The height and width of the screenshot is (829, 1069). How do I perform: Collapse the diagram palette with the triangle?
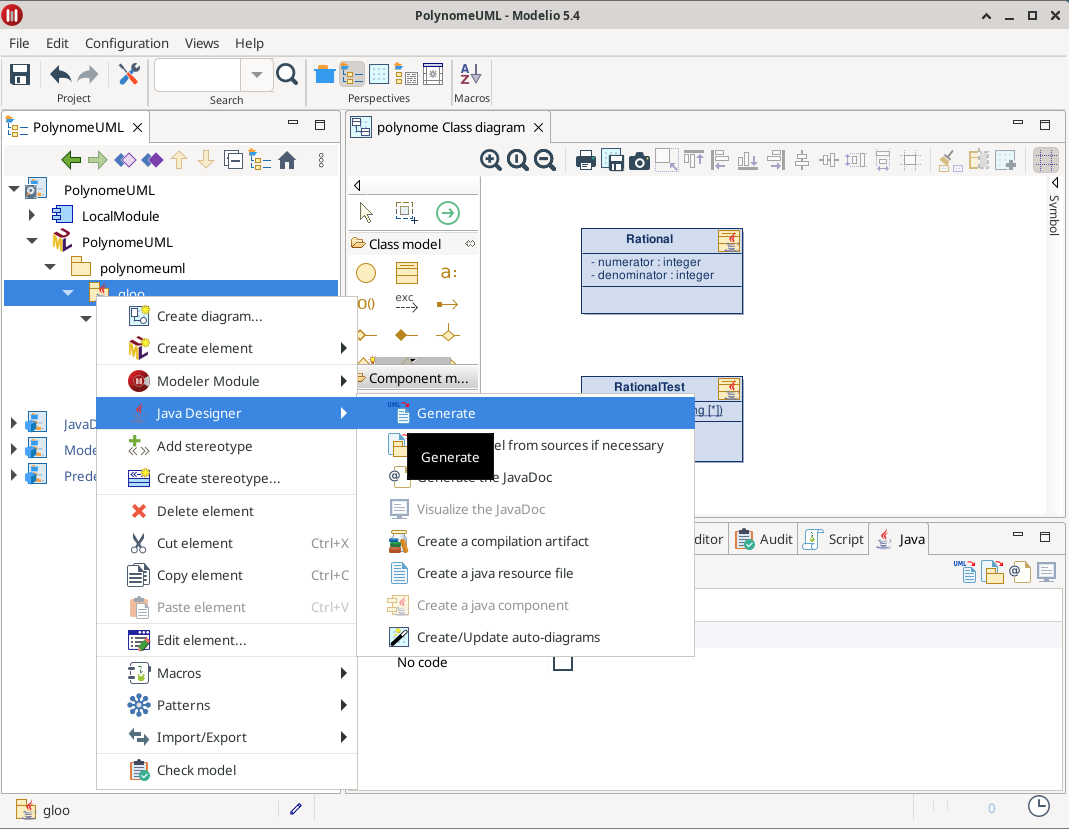click(x=357, y=185)
